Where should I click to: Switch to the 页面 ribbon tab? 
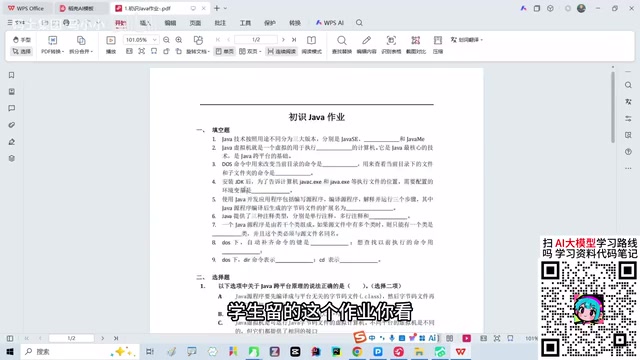click(195, 23)
